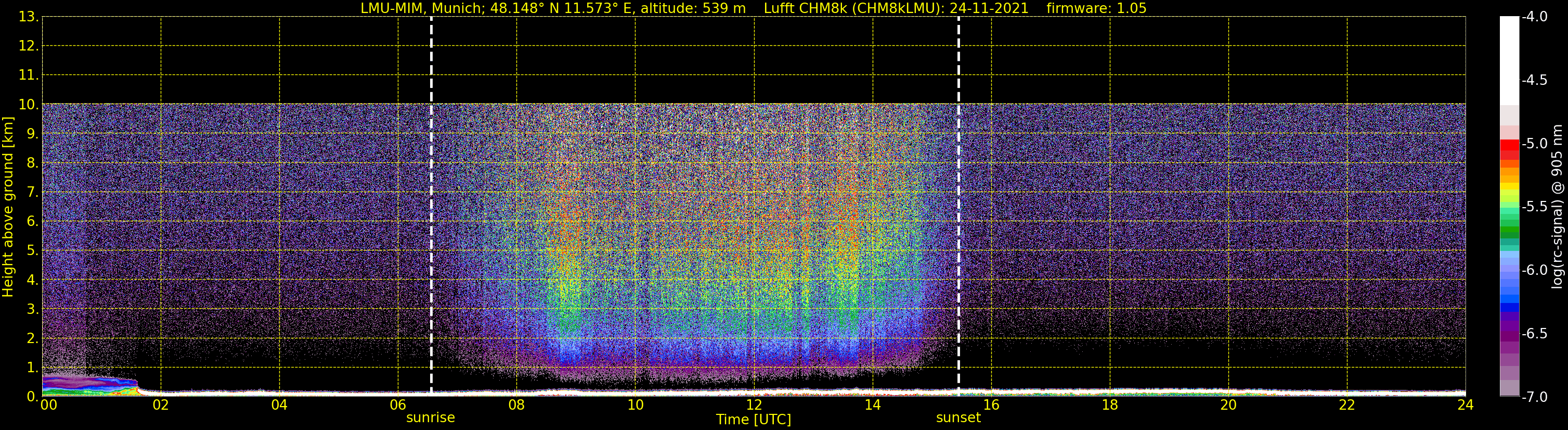Image resolution: width=1568 pixels, height=430 pixels.
Task: Click the '-4.0' colorbar tick label
Action: (x=1535, y=17)
